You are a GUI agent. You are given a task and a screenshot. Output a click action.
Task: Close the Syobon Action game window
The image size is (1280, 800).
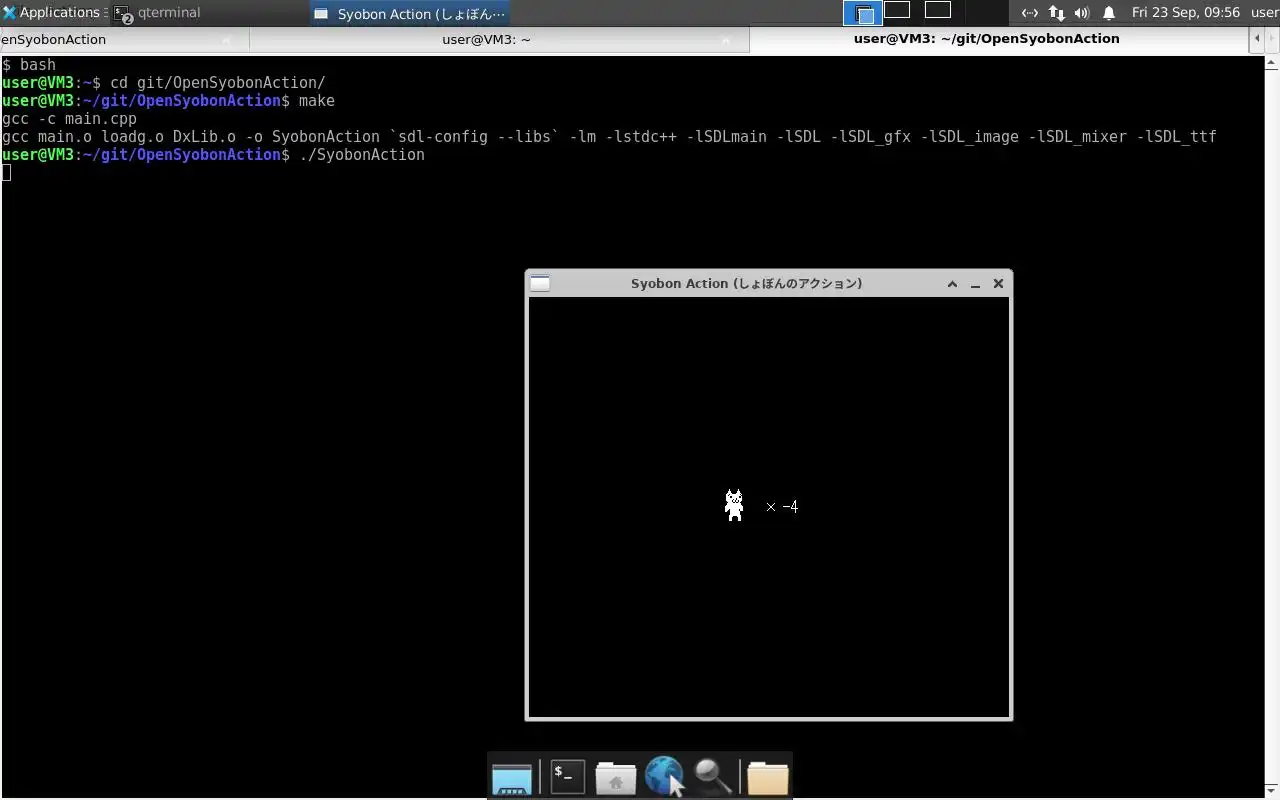tap(998, 284)
